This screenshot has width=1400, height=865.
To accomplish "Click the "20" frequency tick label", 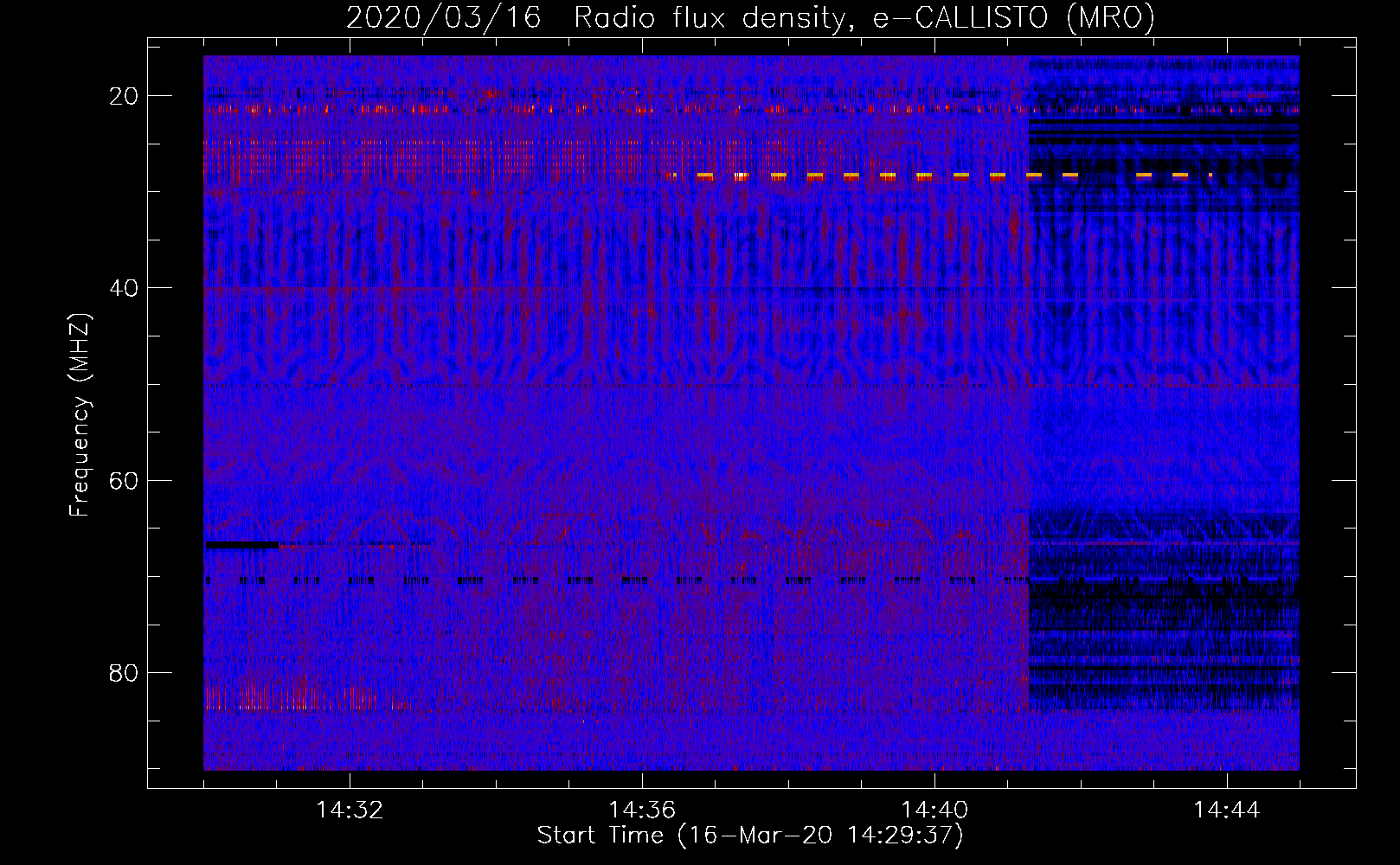I will 124,96.
